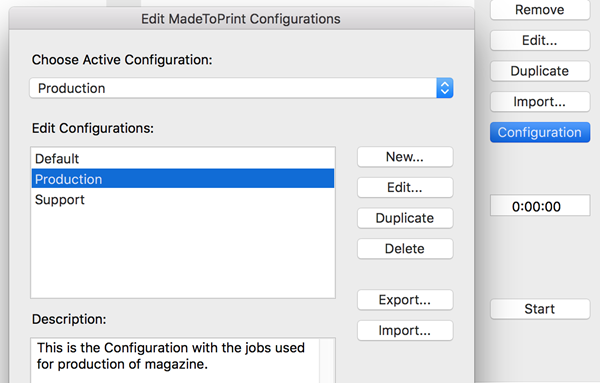Select Support in the configurations list
Image resolution: width=600 pixels, height=383 pixels.
(183, 199)
